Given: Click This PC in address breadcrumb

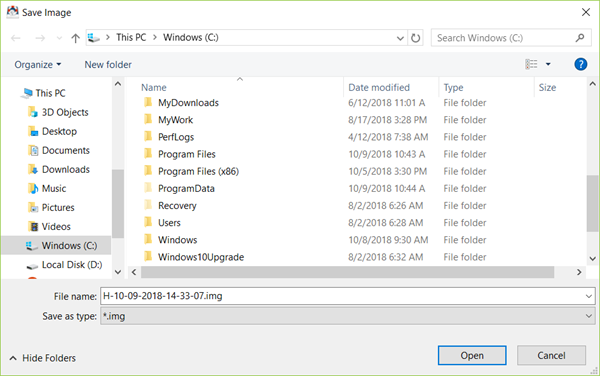Looking at the screenshot, I should (x=131, y=37).
